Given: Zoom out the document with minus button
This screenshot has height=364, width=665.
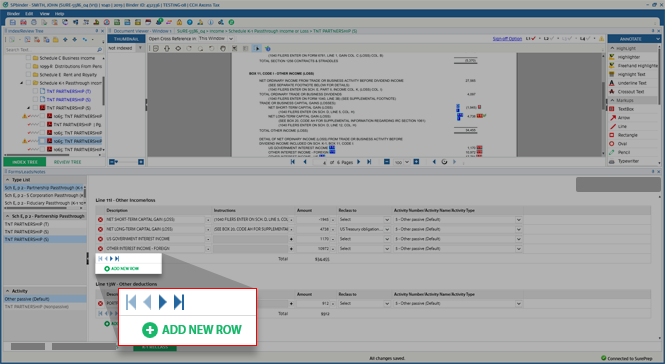Looking at the screenshot, I should 387,162.
